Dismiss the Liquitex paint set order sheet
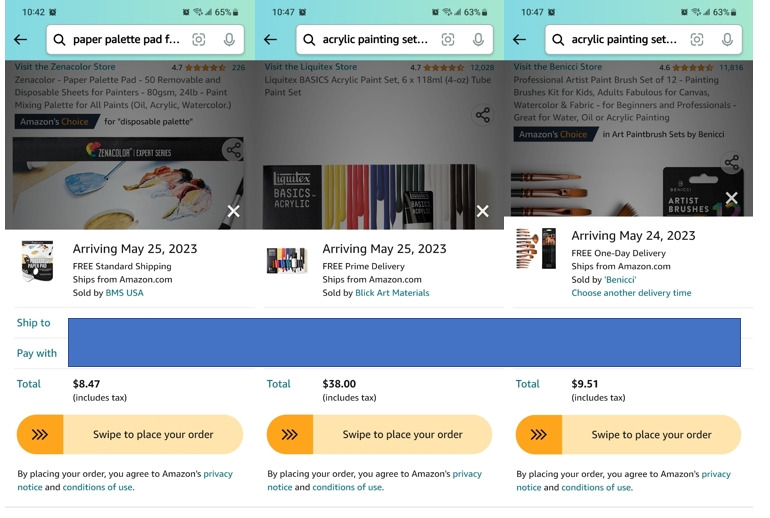 [483, 211]
